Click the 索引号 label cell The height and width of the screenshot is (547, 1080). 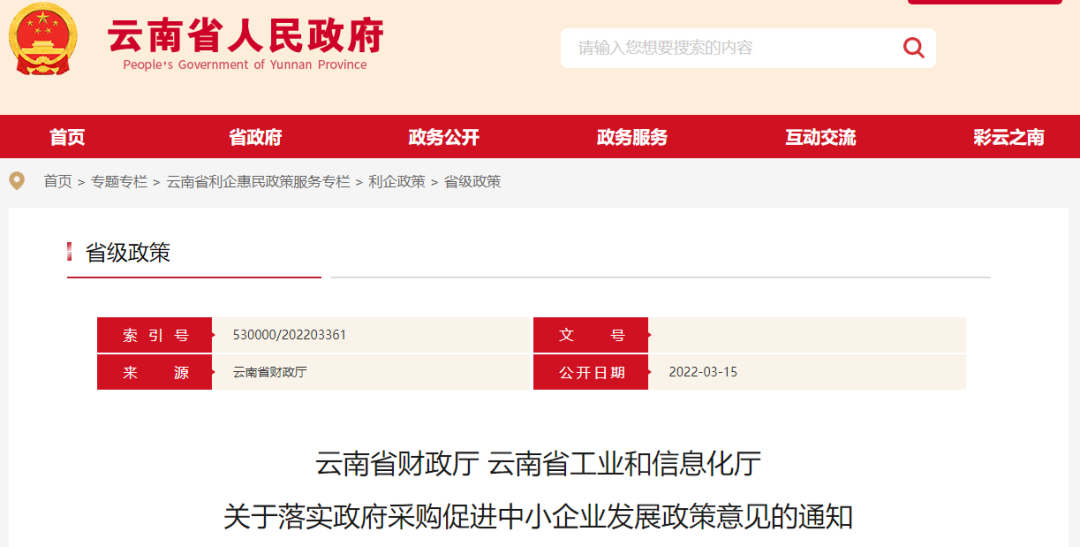(154, 335)
